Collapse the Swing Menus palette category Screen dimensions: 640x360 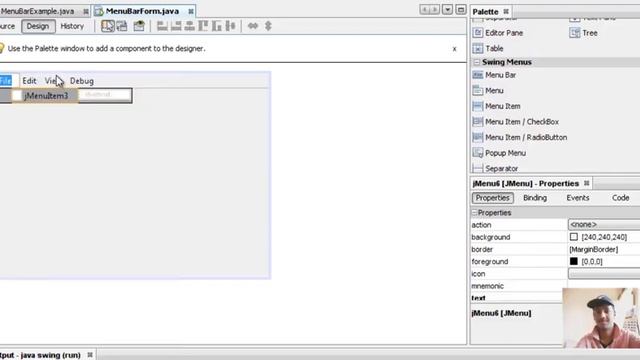tap(477, 62)
